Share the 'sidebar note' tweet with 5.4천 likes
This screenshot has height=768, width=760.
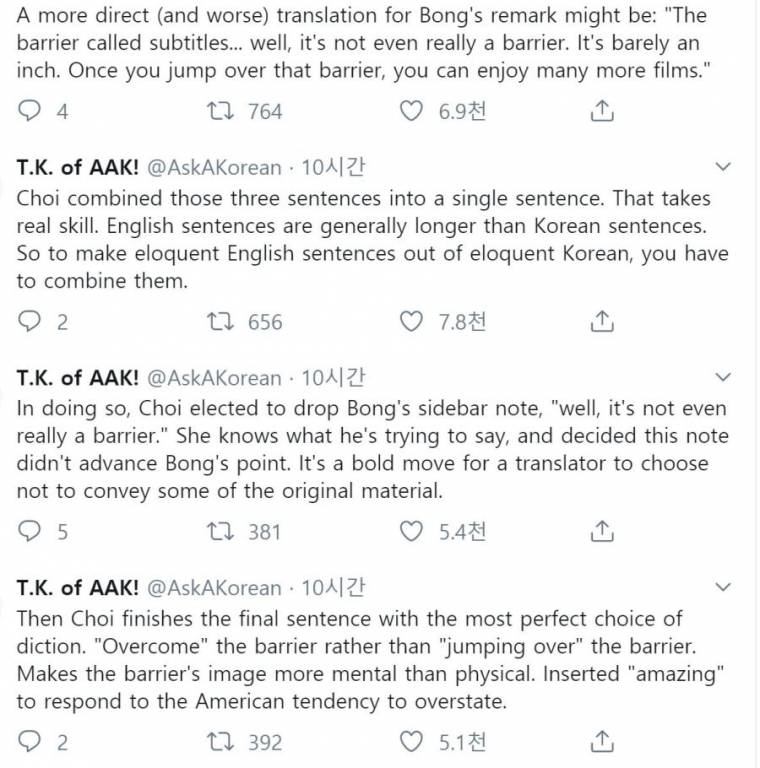(602, 530)
